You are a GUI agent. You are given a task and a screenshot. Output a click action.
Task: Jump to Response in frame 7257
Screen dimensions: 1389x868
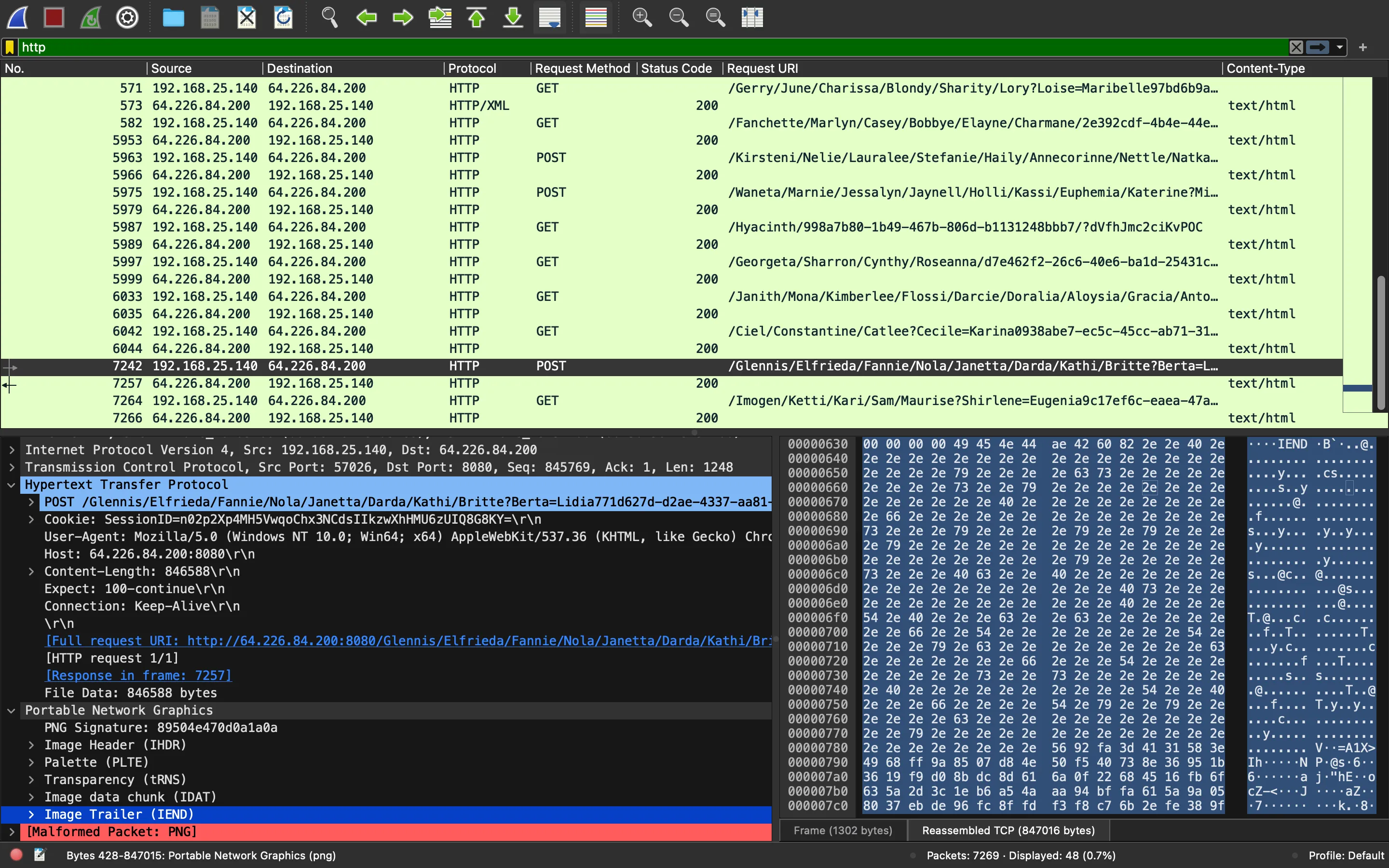pos(138,676)
